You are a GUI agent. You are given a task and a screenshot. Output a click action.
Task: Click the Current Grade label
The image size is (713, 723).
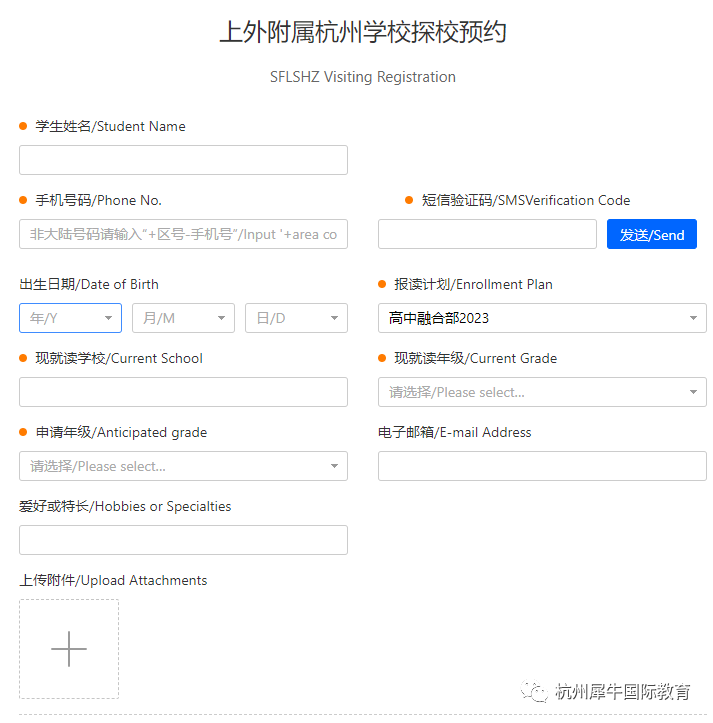click(475, 358)
